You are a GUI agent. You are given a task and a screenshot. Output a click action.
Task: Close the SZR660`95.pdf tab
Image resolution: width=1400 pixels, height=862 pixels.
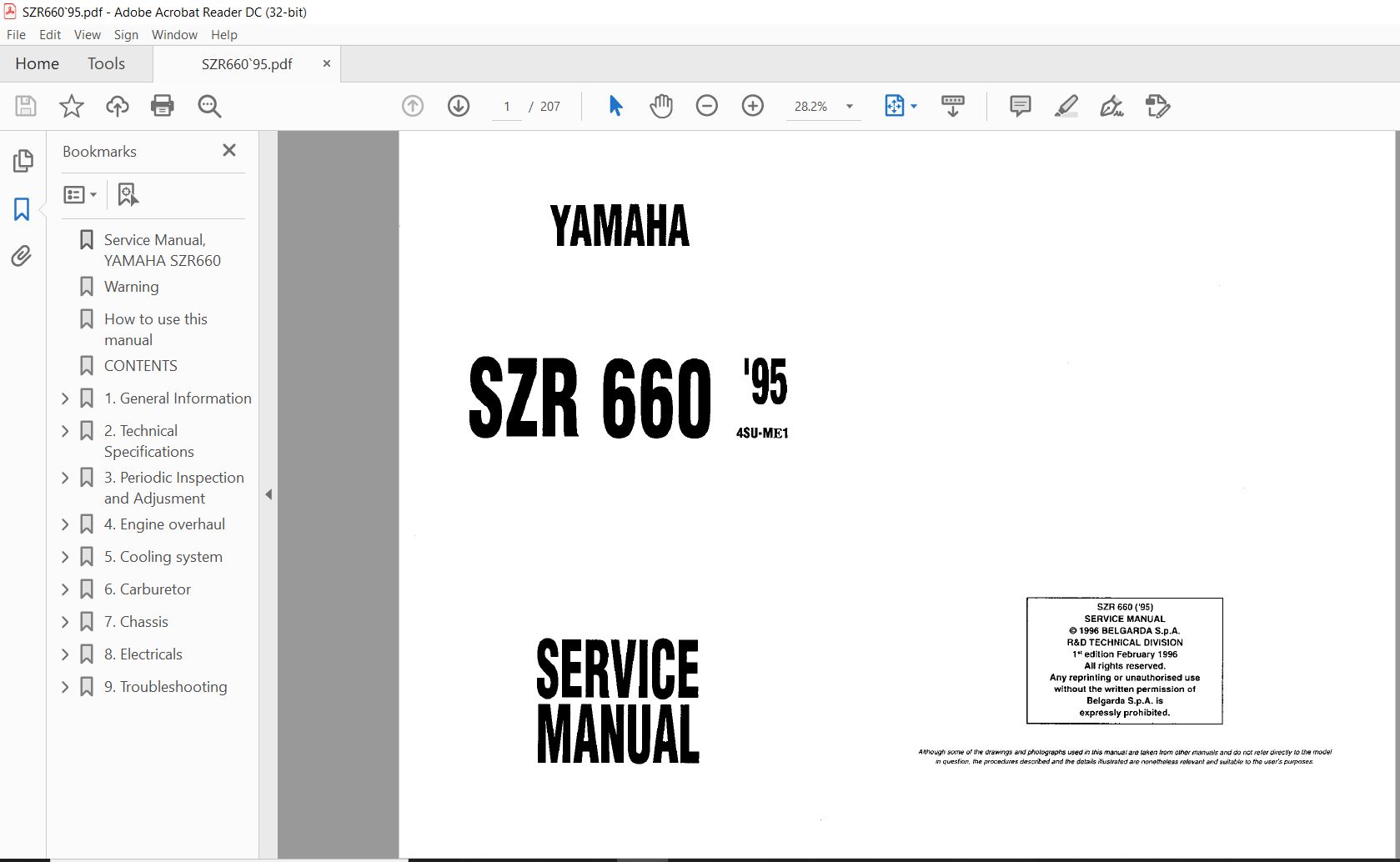pyautogui.click(x=326, y=63)
